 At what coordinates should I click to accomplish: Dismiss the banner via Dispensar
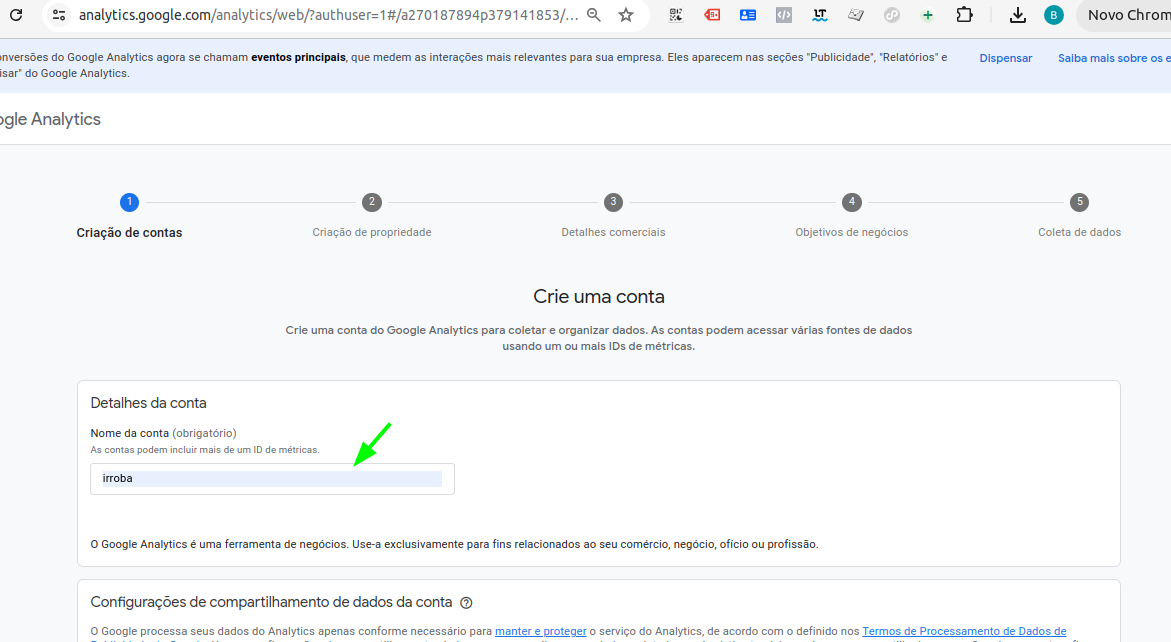click(1006, 58)
